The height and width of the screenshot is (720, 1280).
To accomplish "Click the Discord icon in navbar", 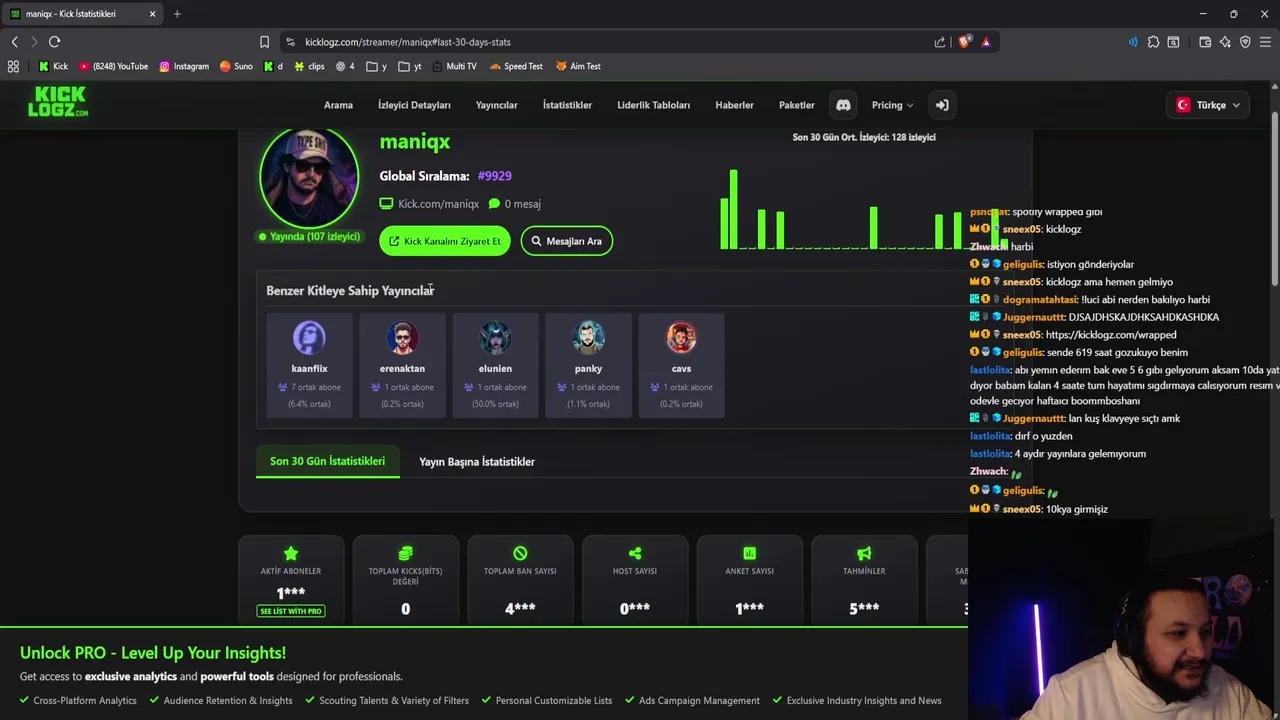I will coord(843,105).
